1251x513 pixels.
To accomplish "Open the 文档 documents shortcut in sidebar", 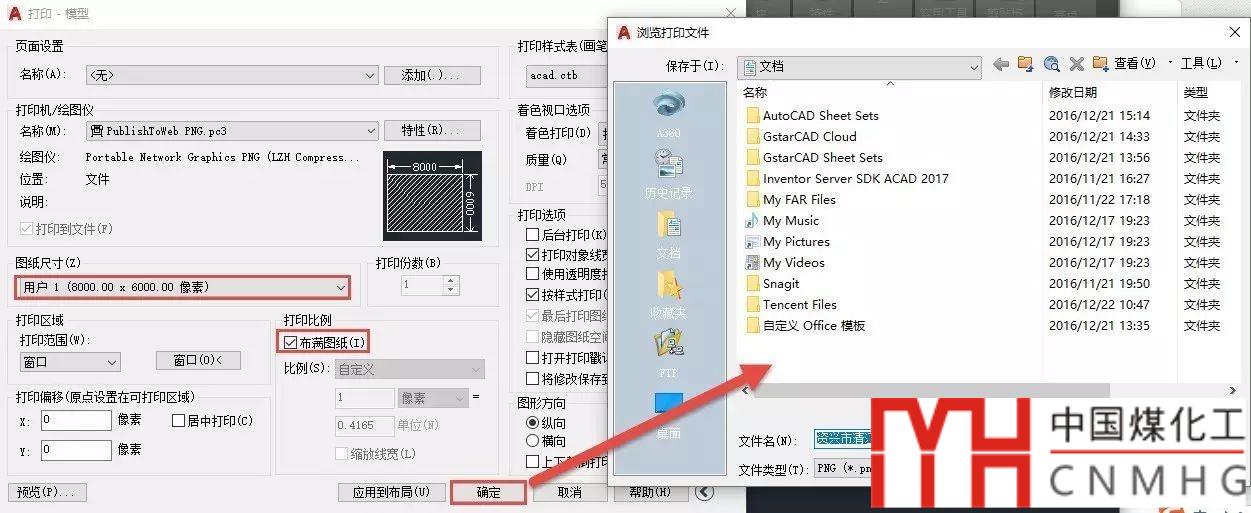I will 669,234.
